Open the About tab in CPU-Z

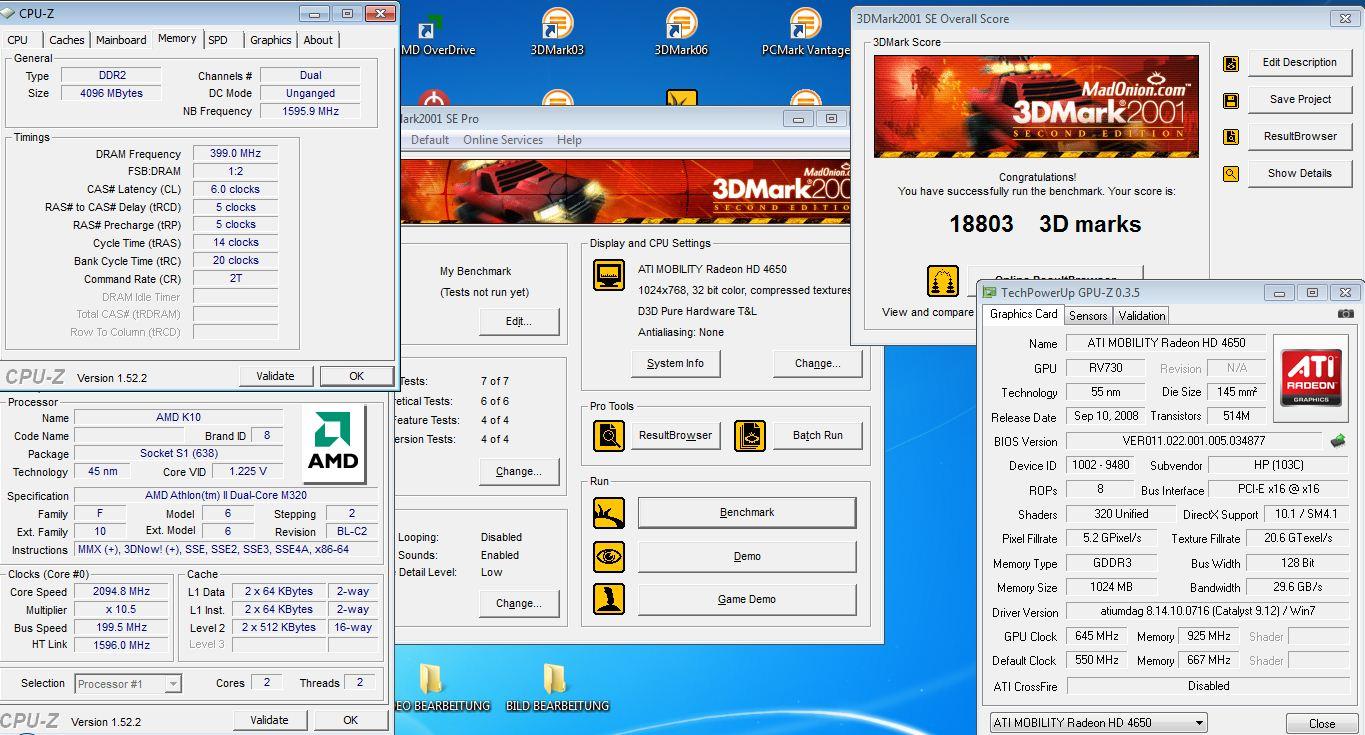click(318, 40)
